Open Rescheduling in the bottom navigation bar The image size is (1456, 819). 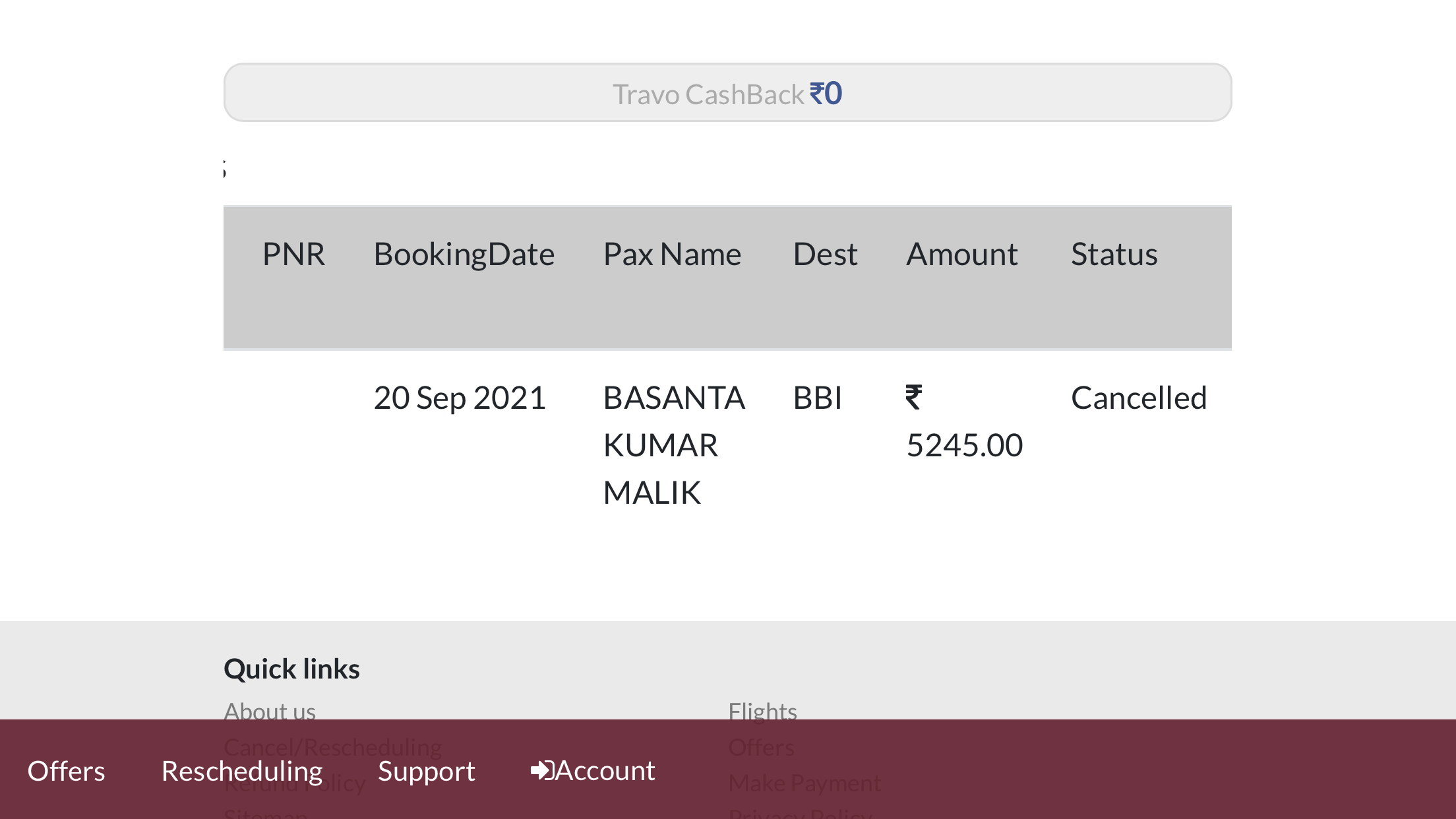tap(242, 771)
